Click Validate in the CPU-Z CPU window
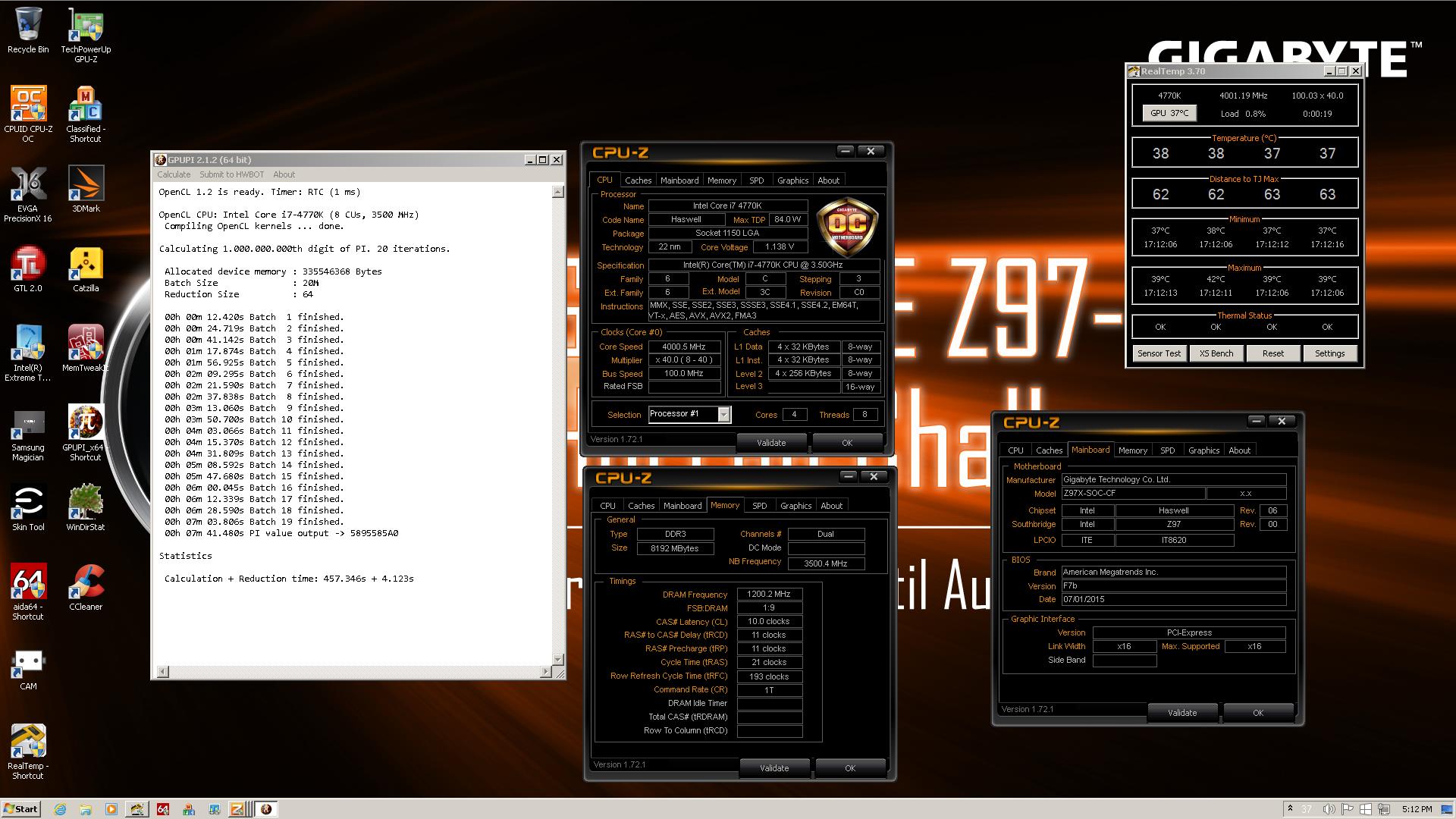Image resolution: width=1456 pixels, height=819 pixels. click(x=771, y=443)
